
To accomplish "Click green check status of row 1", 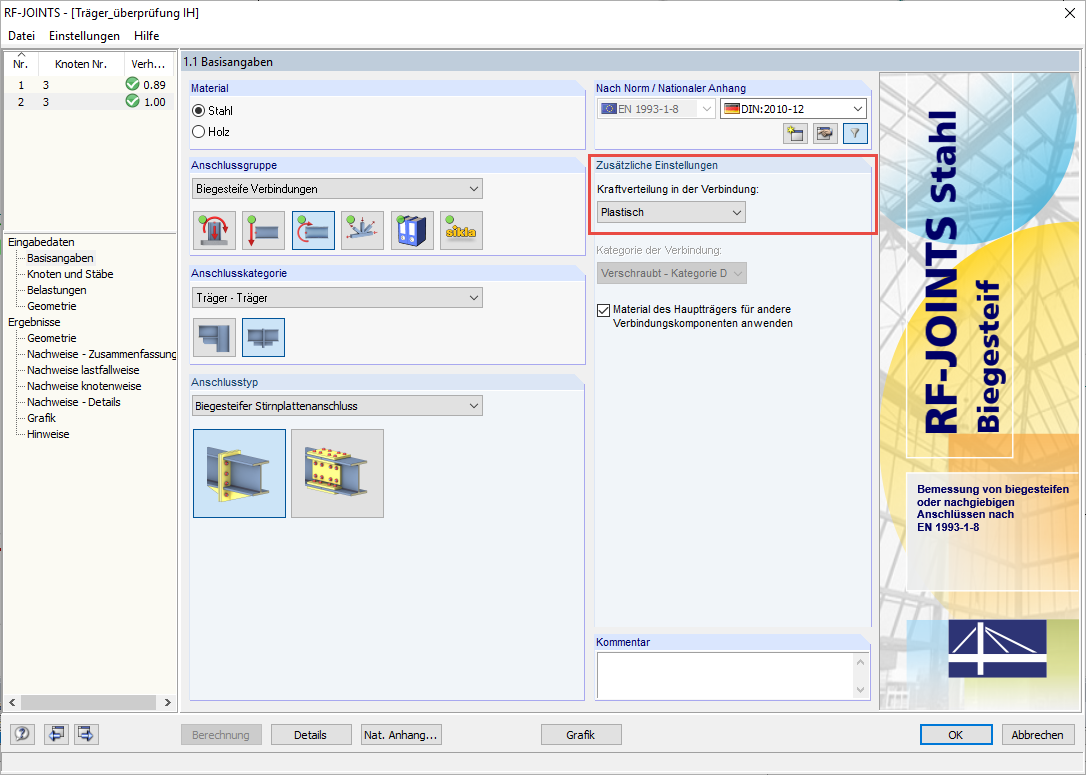I will [x=132, y=84].
